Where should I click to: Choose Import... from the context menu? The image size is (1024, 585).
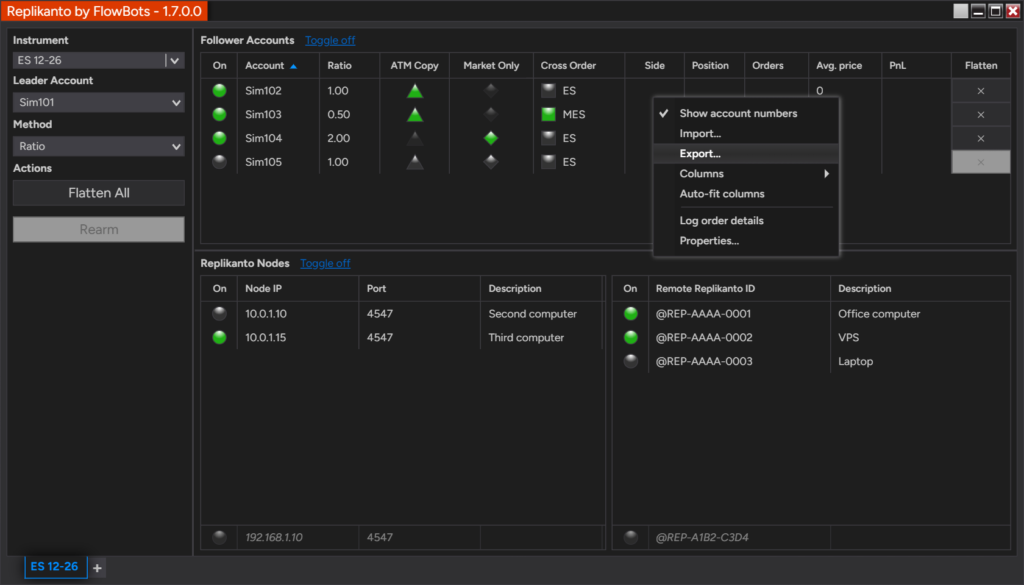coord(746,133)
